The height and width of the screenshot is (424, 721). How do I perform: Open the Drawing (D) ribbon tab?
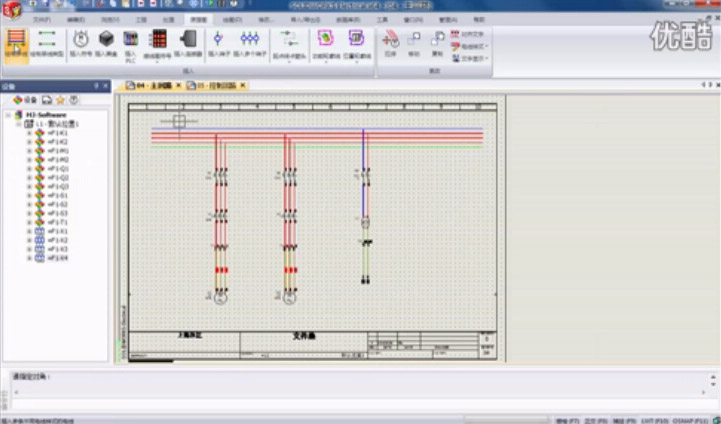(232, 20)
